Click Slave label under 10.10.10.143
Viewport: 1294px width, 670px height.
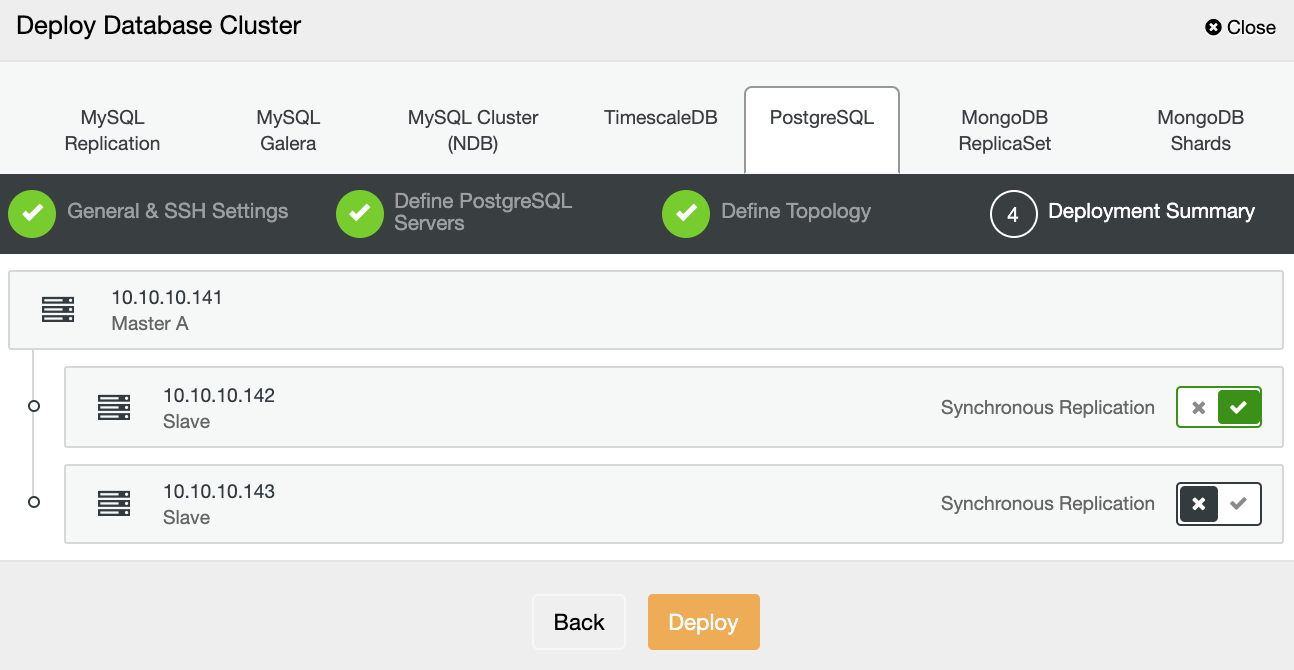click(x=186, y=517)
